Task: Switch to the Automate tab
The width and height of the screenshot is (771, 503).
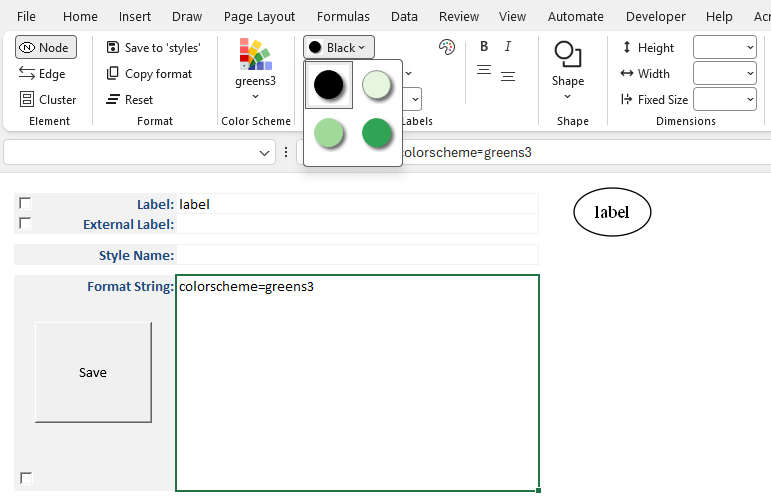Action: [x=576, y=17]
